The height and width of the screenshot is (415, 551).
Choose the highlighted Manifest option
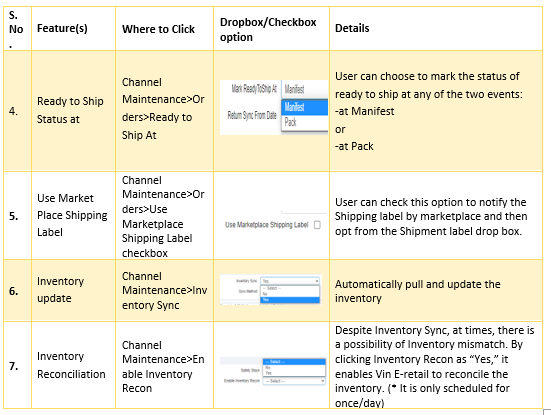[x=305, y=107]
